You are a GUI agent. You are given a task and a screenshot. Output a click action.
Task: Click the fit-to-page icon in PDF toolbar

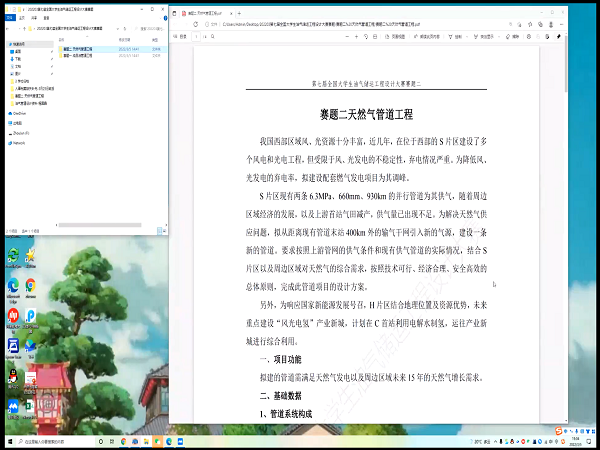click(x=375, y=37)
